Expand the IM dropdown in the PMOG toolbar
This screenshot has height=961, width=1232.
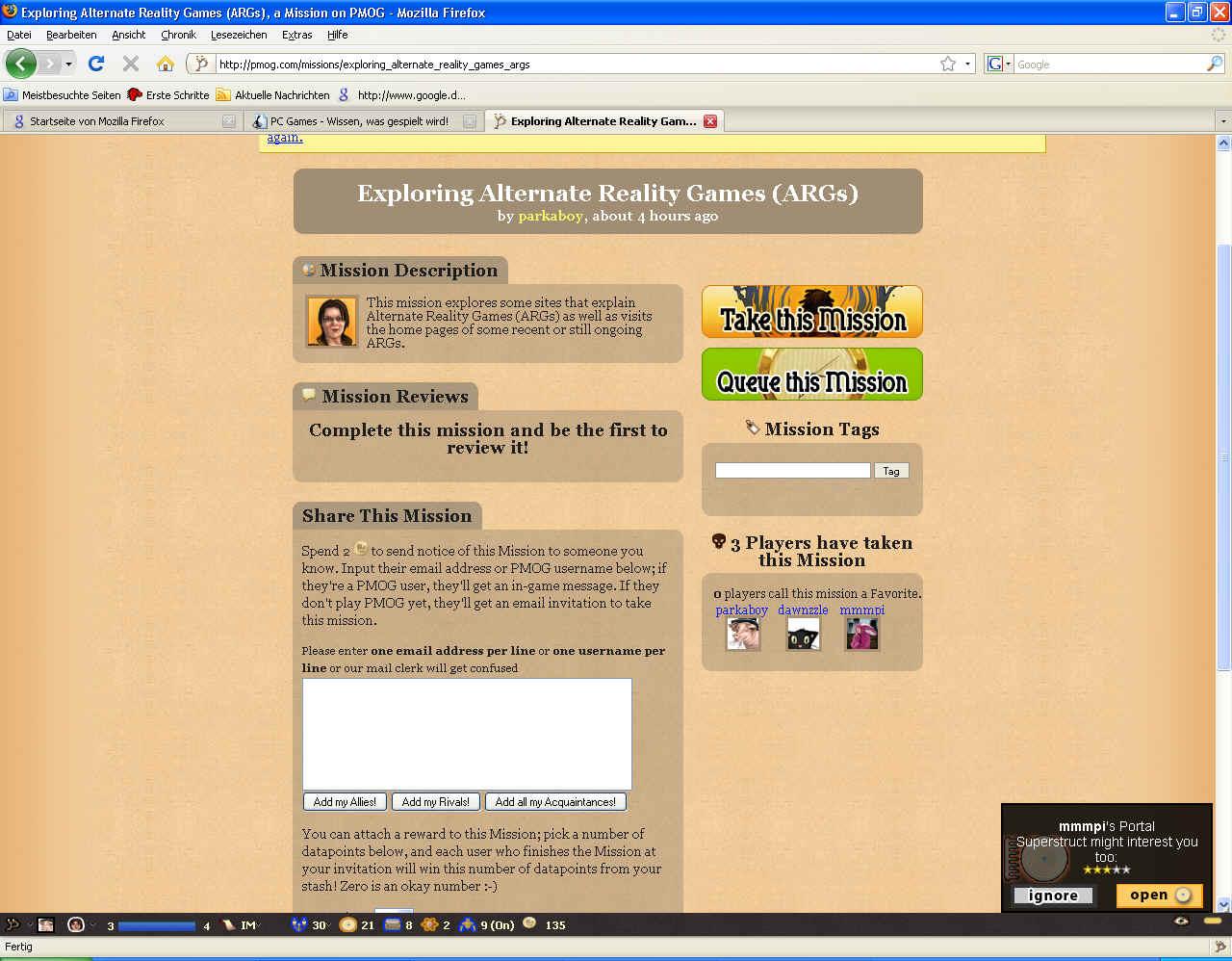pos(258,924)
